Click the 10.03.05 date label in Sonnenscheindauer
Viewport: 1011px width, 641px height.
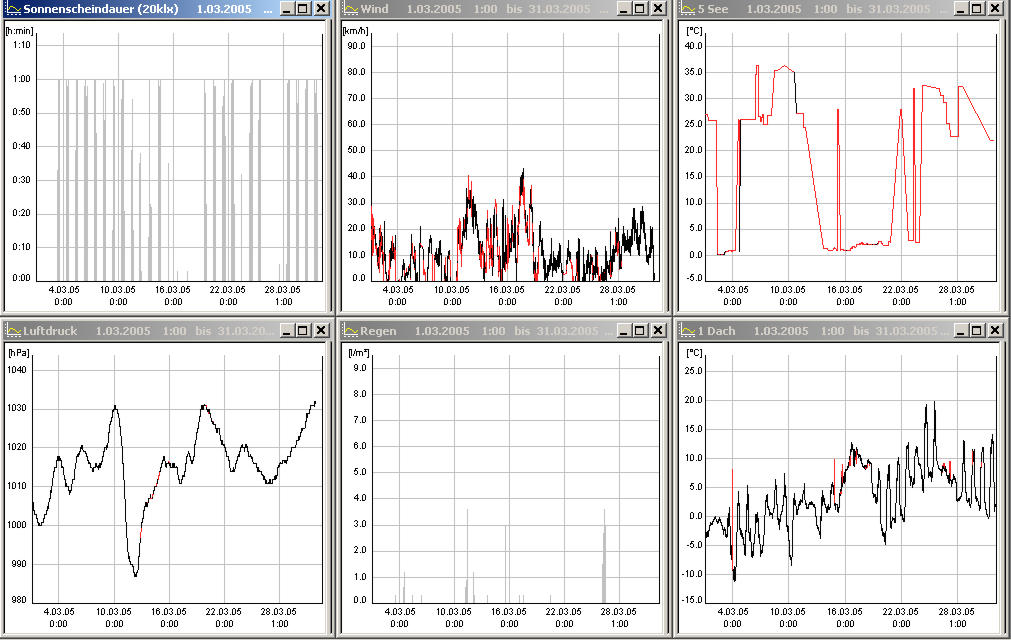pos(118,290)
